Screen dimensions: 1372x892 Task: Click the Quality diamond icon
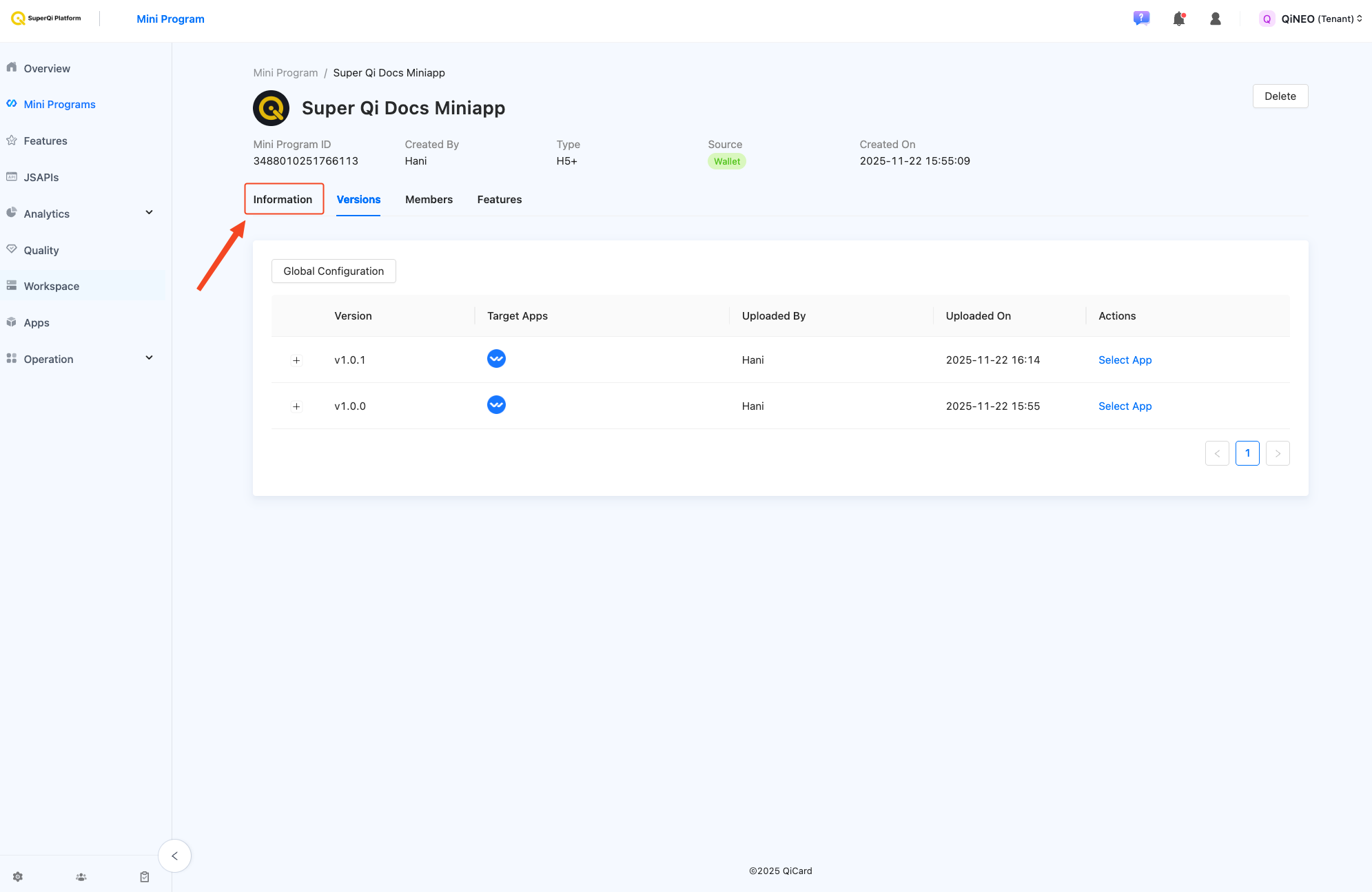click(x=12, y=249)
